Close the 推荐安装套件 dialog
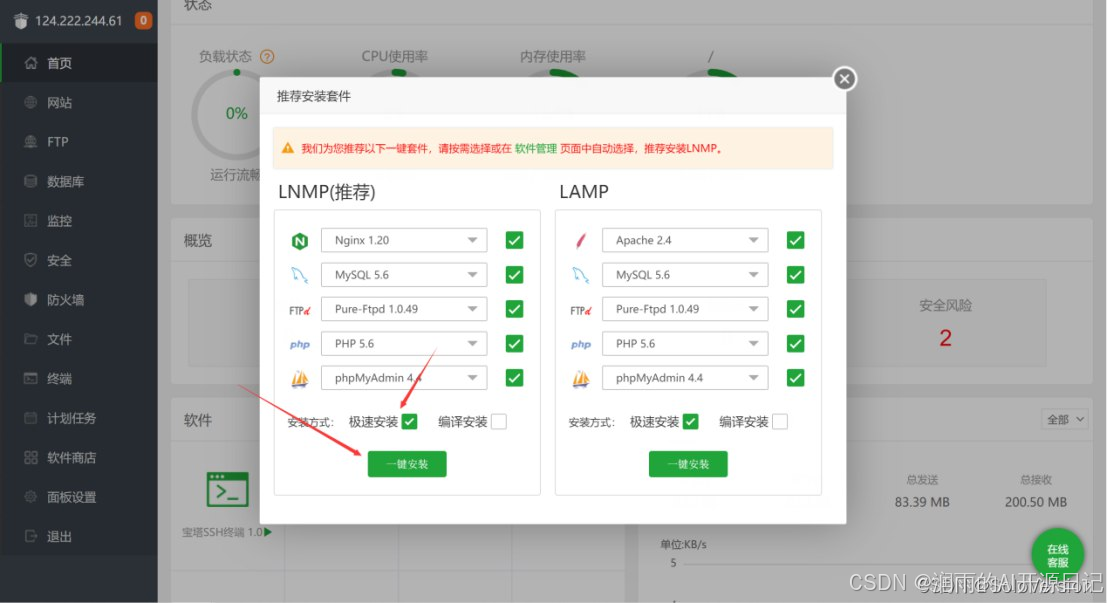 (x=844, y=78)
